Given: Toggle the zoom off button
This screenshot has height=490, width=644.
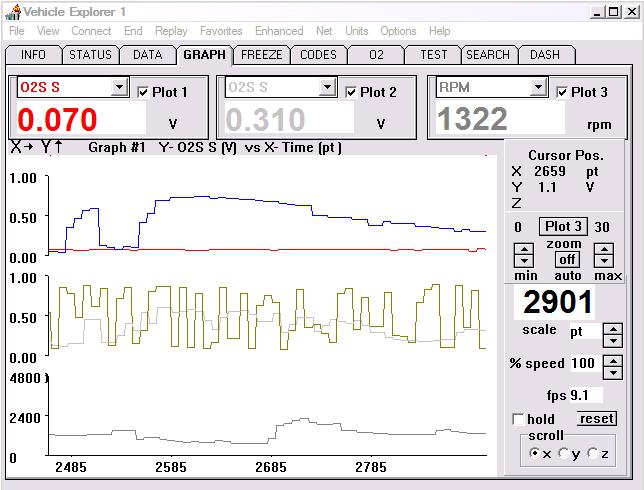Looking at the screenshot, I should 567,260.
